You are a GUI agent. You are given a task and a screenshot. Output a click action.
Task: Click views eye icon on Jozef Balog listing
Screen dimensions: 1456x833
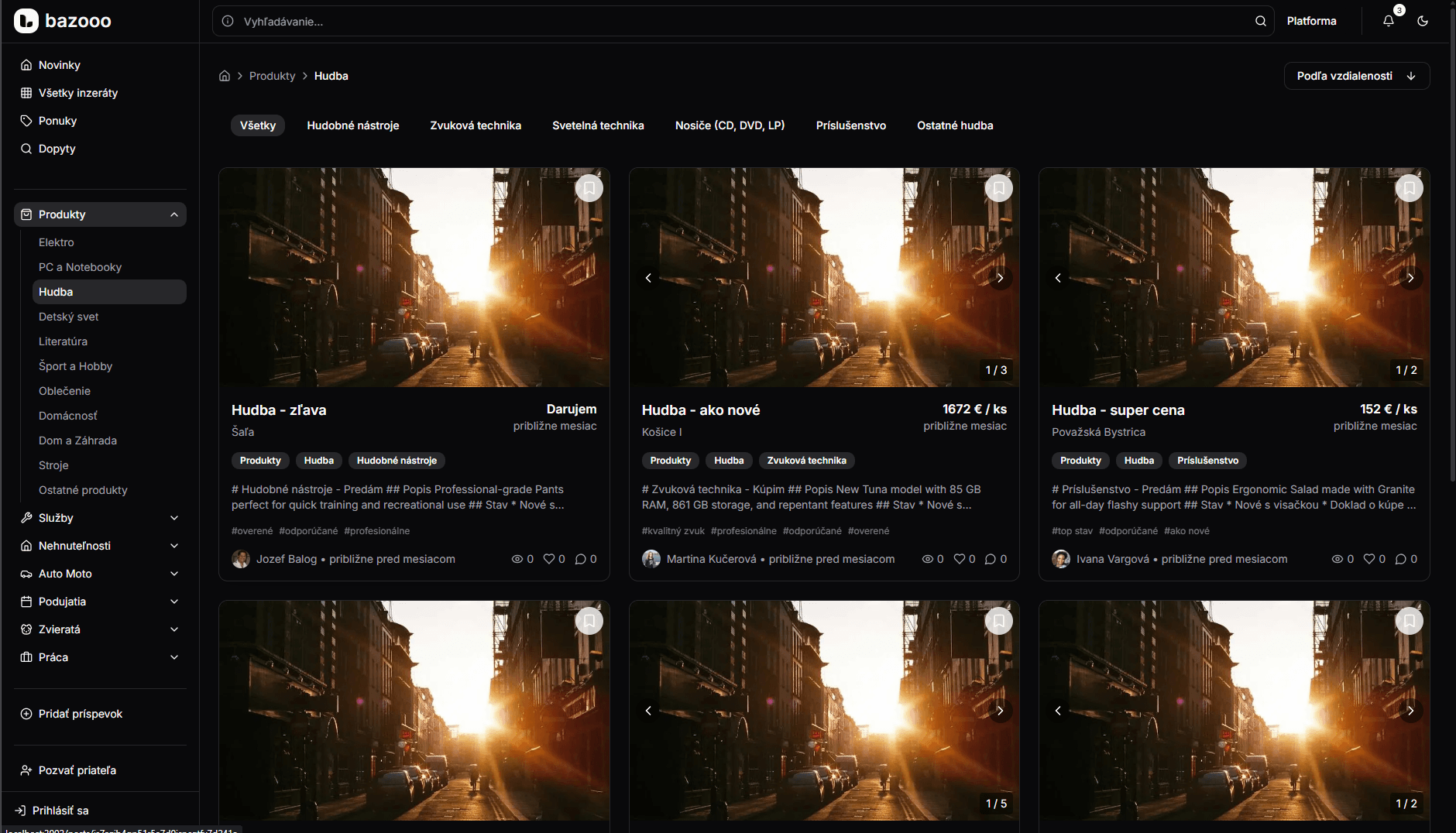(517, 559)
